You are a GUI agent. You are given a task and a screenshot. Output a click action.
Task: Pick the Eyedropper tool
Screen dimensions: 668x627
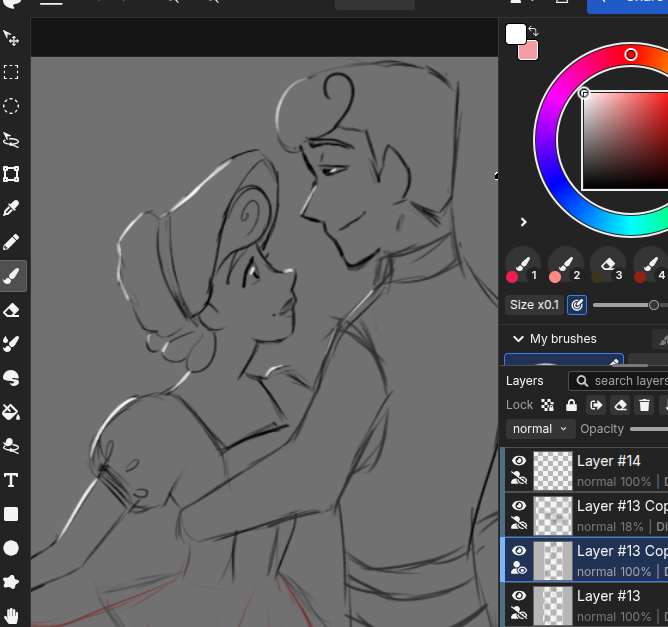11,208
